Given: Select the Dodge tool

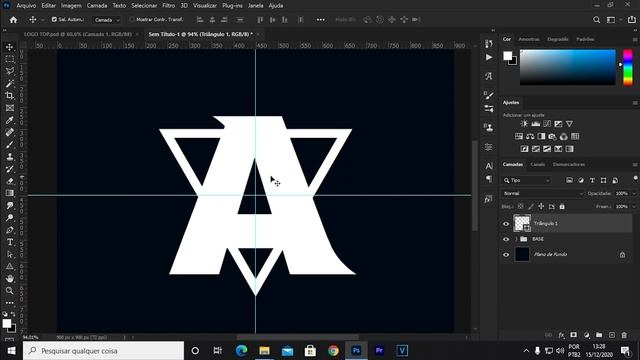Looking at the screenshot, I should coord(9,218).
